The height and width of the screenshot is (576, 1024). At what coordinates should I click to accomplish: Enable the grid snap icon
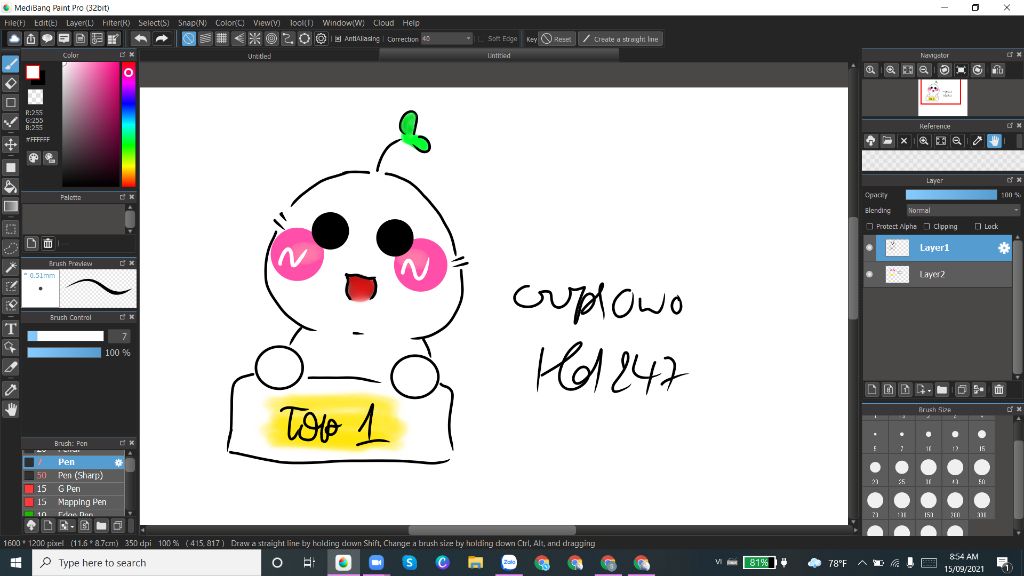click(x=221, y=39)
